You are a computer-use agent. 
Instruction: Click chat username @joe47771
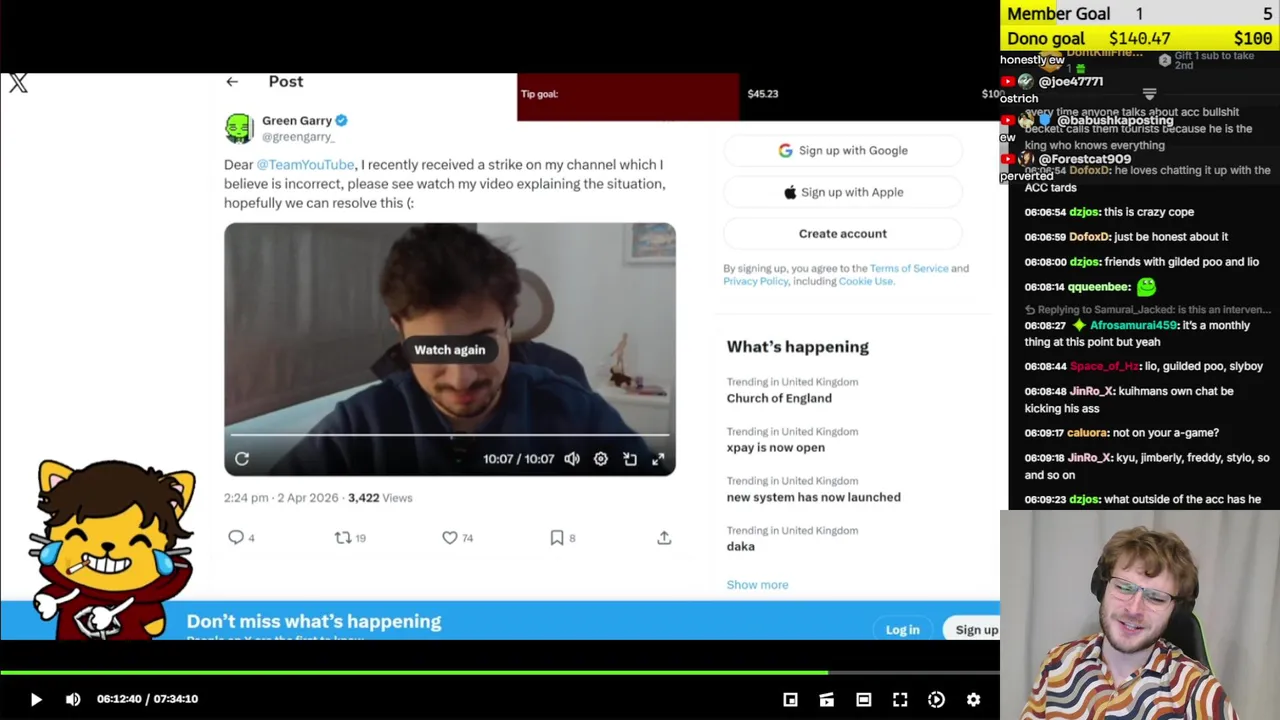click(1070, 82)
